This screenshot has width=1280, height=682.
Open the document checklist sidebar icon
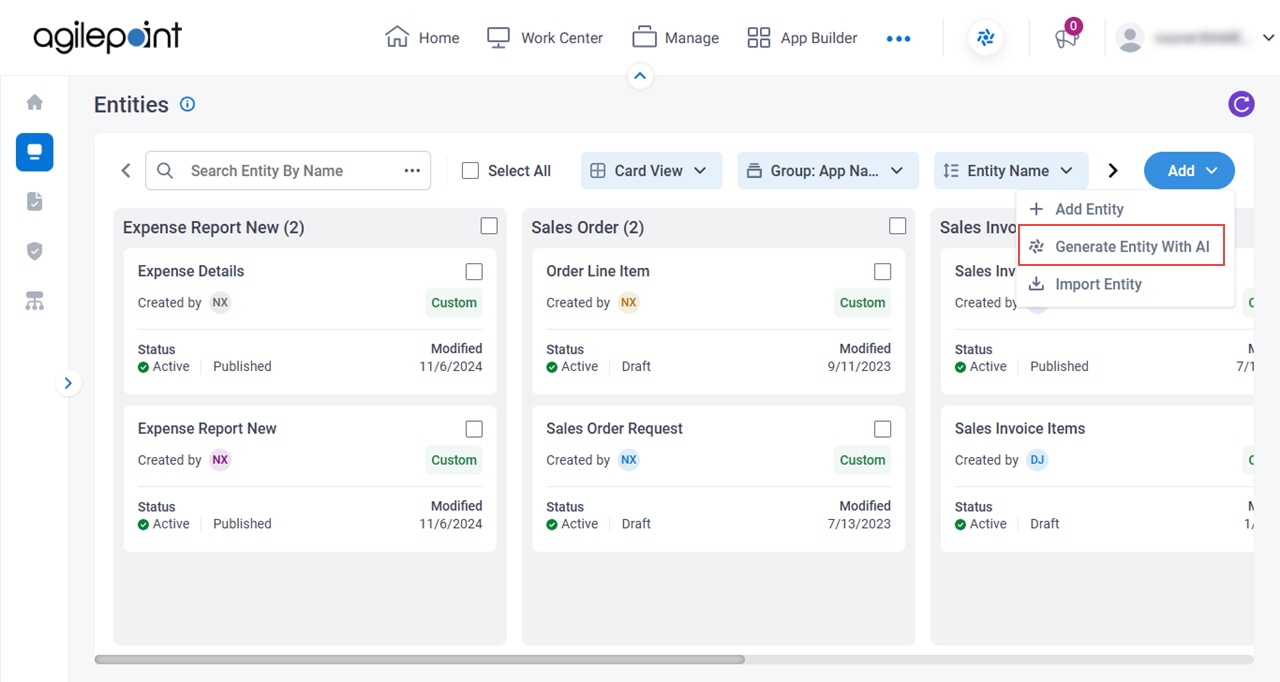(x=34, y=202)
